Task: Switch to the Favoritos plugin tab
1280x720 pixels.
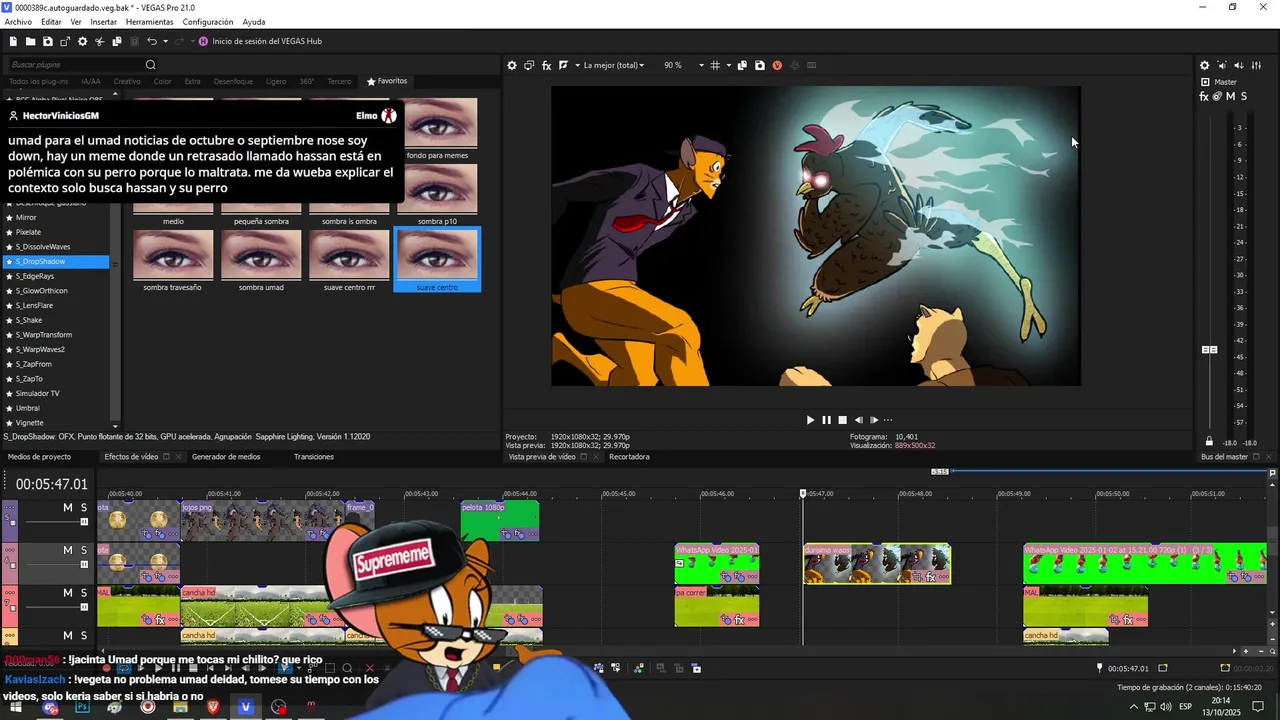Action: click(387, 81)
